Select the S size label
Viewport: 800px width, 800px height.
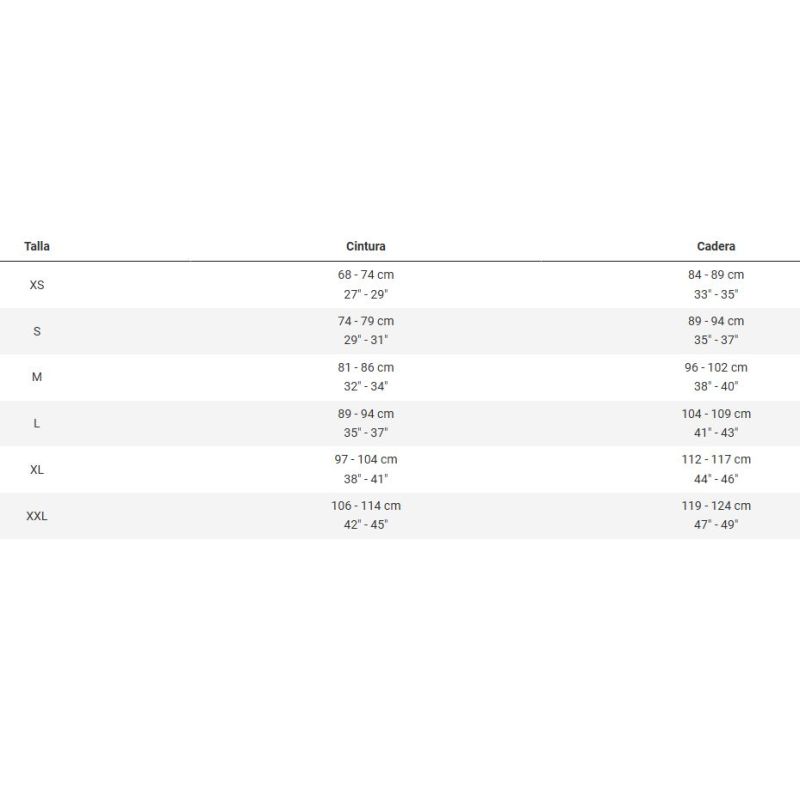pyautogui.click(x=37, y=331)
